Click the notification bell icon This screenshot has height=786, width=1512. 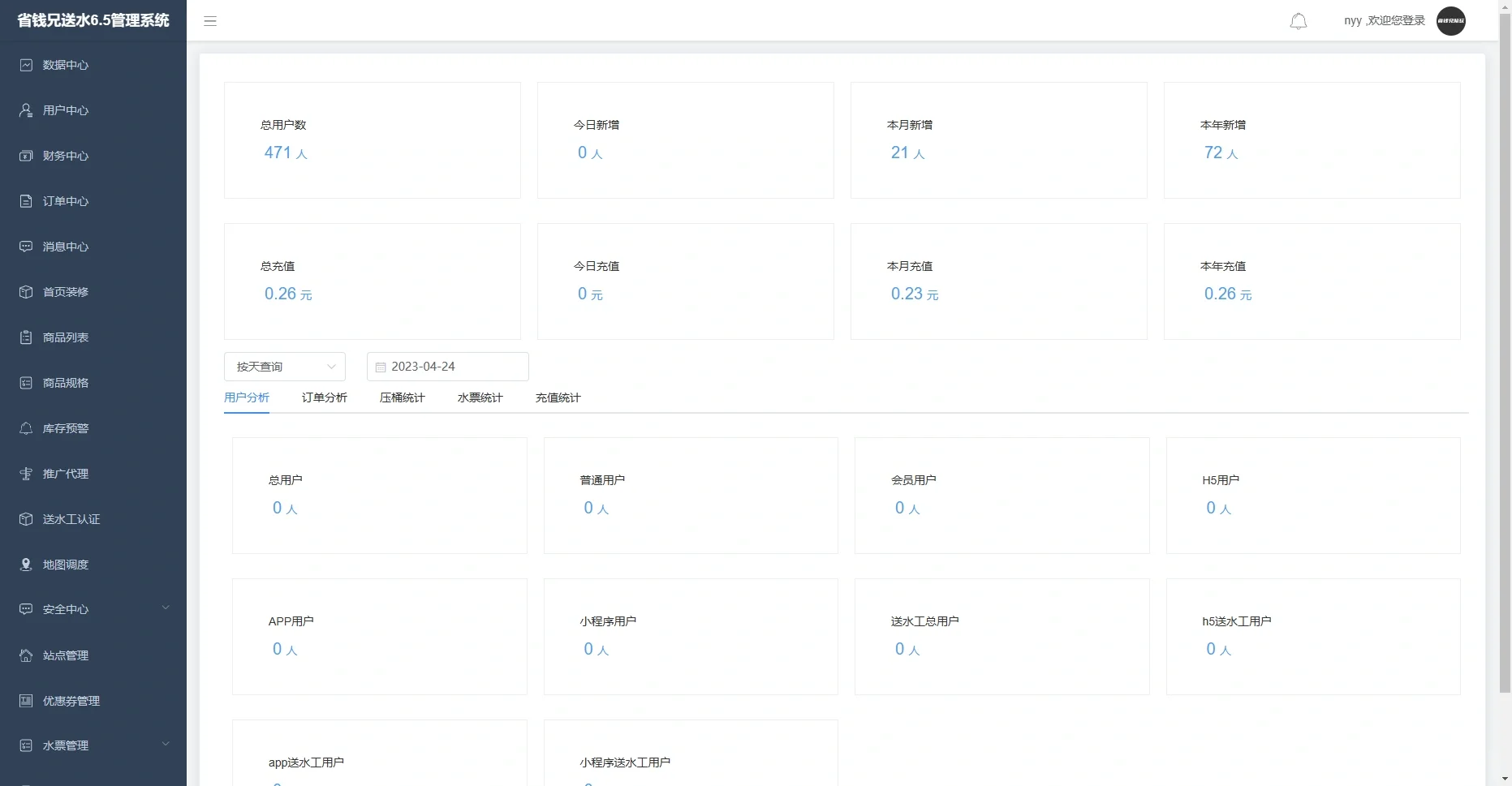[1299, 21]
